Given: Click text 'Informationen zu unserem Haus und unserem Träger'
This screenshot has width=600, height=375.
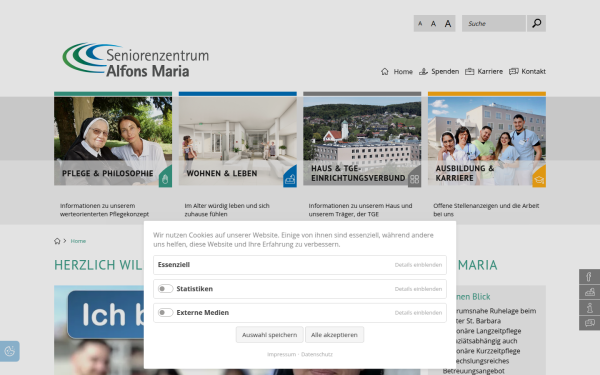Looking at the screenshot, I should coord(360,210).
